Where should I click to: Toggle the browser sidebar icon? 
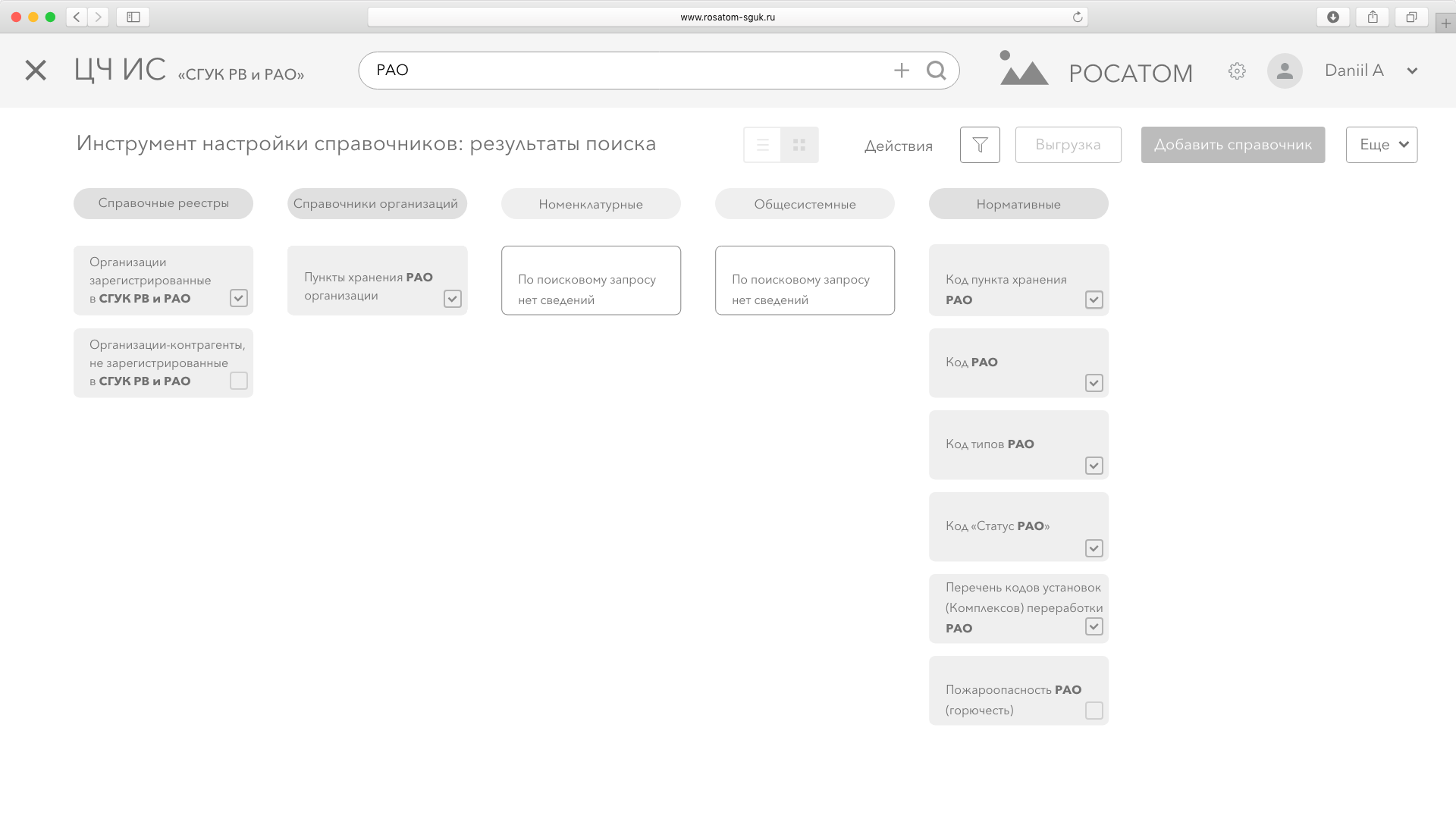(x=133, y=17)
